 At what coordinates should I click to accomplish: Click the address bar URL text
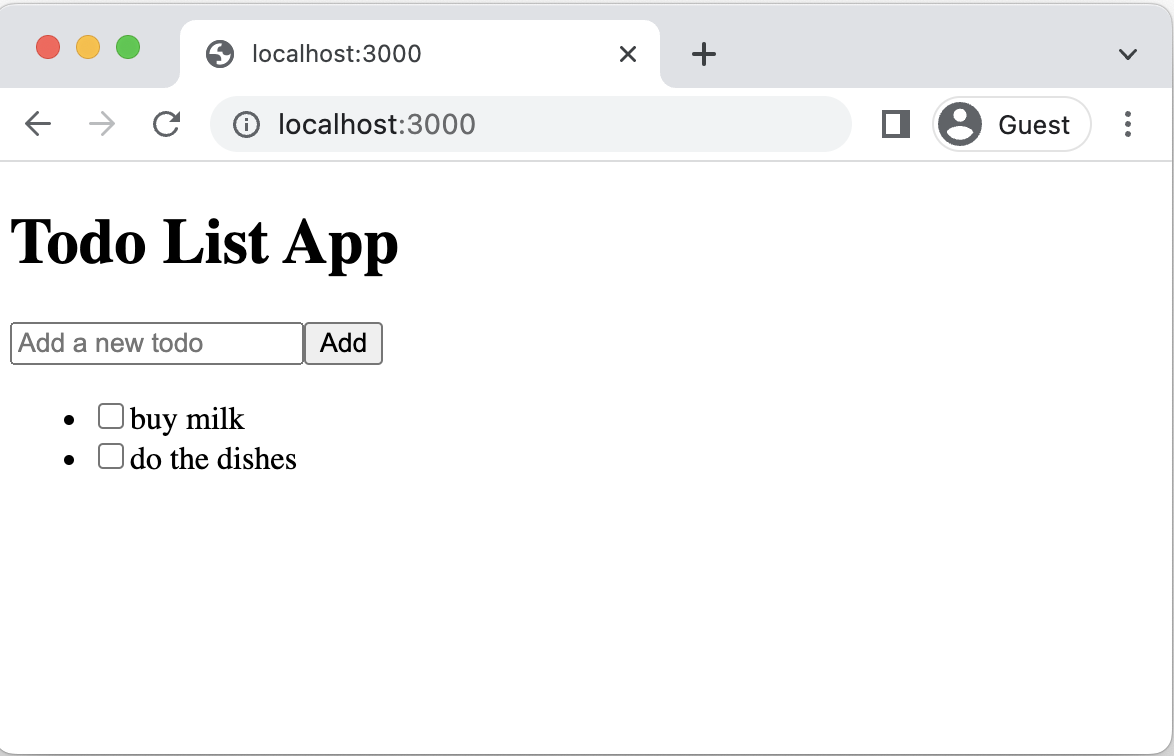click(x=377, y=124)
